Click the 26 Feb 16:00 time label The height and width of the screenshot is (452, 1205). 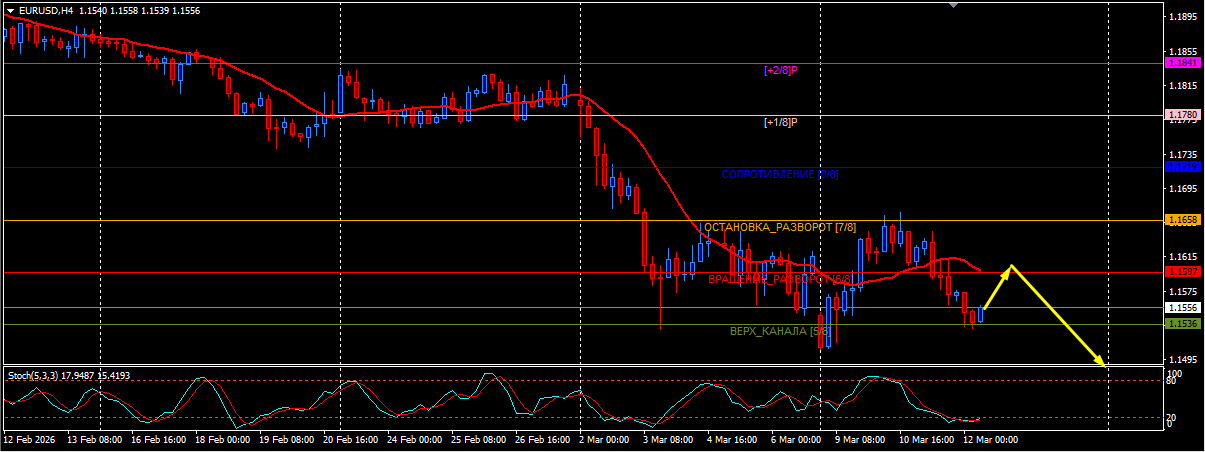[543, 439]
